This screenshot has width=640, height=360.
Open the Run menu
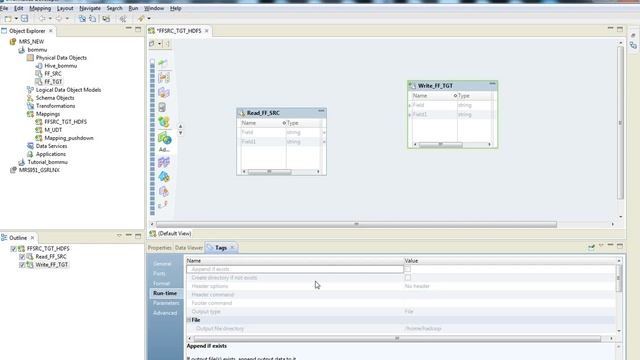(x=133, y=8)
